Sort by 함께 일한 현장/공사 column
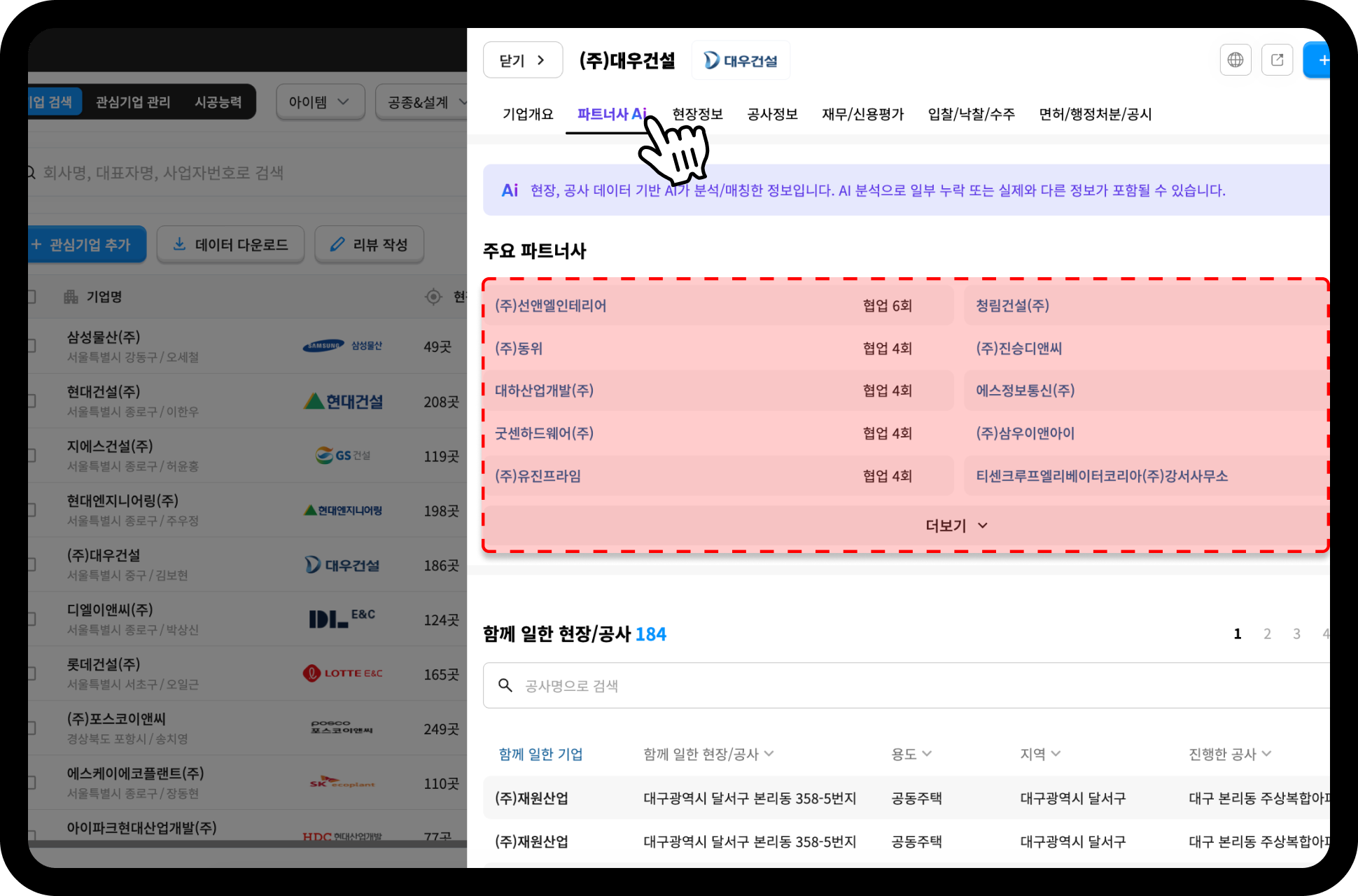 click(708, 754)
